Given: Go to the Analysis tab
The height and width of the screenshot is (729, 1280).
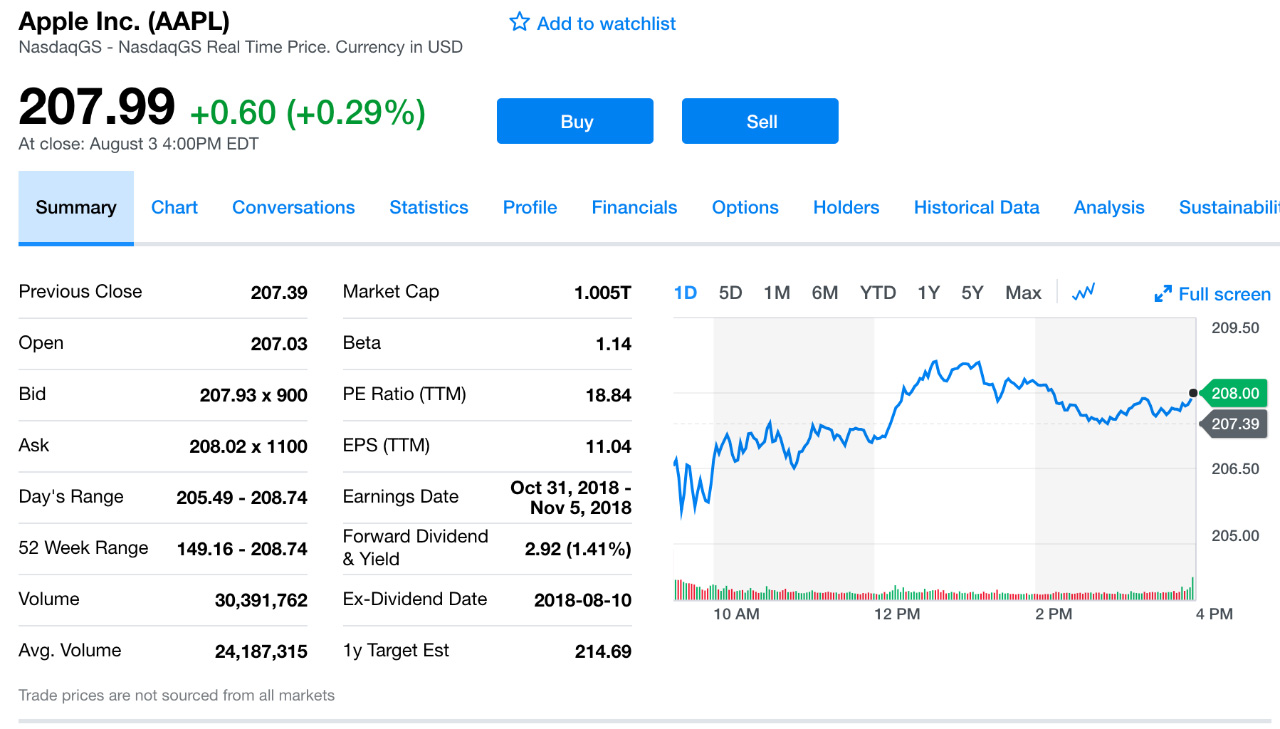Looking at the screenshot, I should click(x=1109, y=208).
